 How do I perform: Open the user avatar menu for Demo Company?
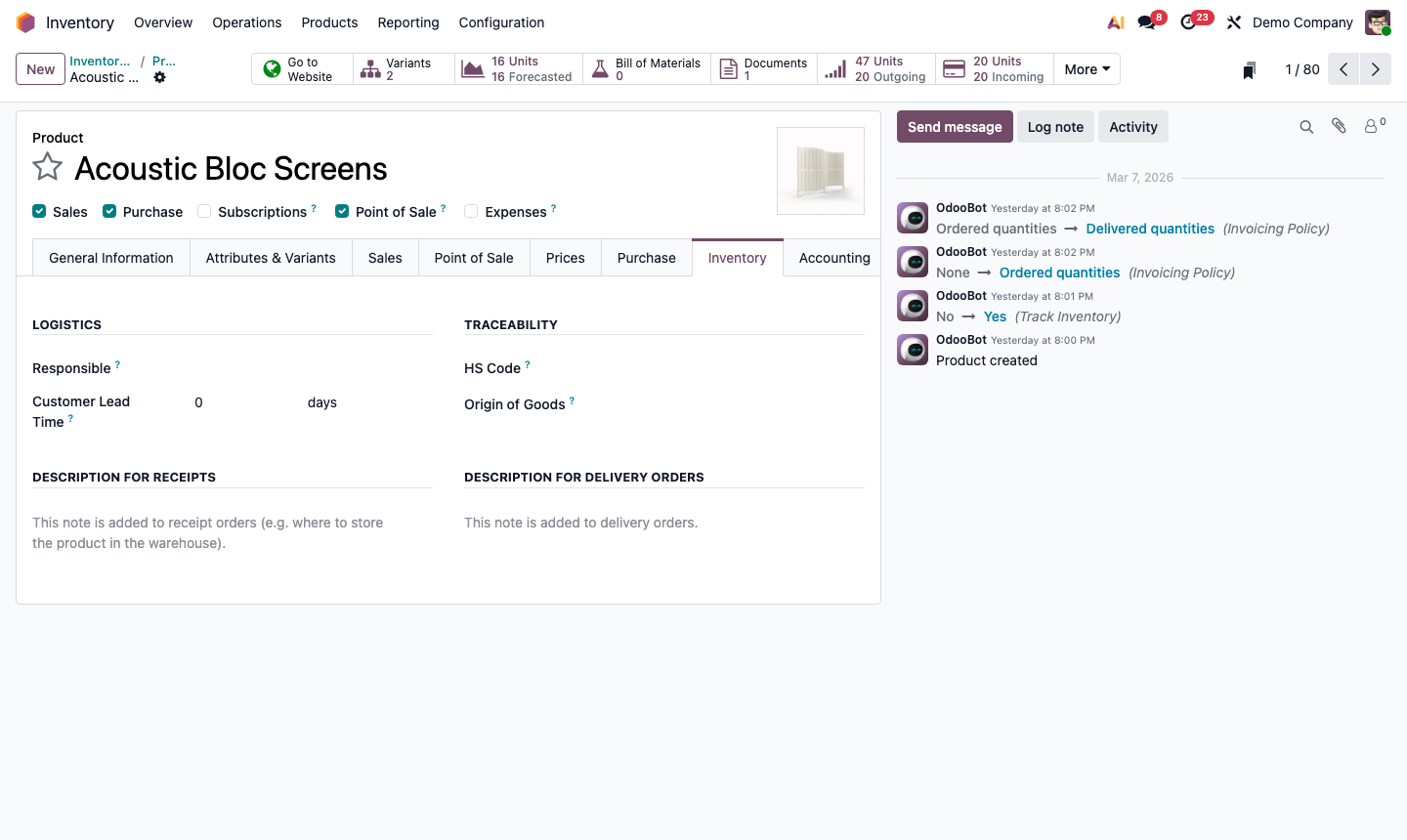[x=1378, y=21]
